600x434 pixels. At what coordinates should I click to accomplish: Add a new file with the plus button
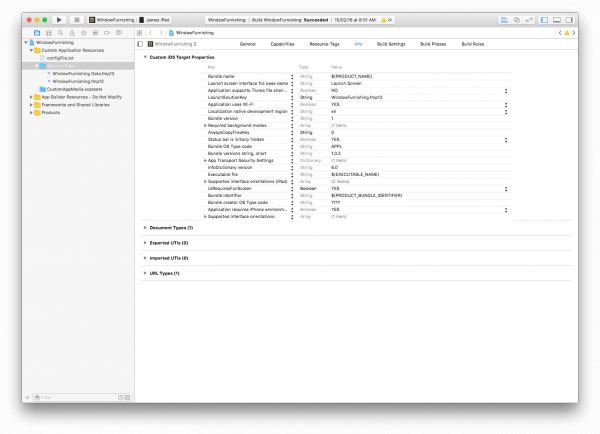(27, 398)
